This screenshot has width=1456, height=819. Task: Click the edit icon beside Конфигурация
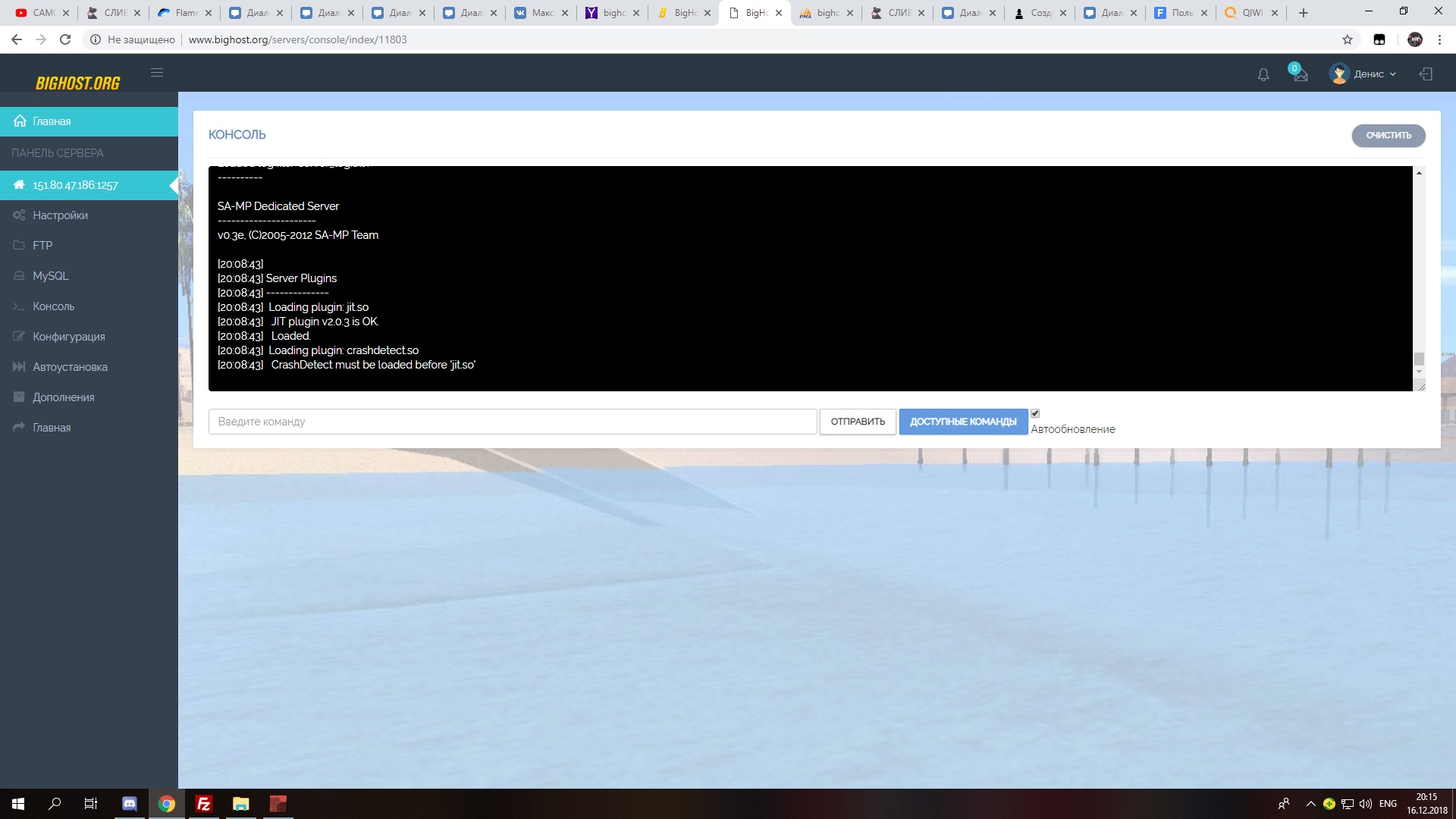click(19, 336)
